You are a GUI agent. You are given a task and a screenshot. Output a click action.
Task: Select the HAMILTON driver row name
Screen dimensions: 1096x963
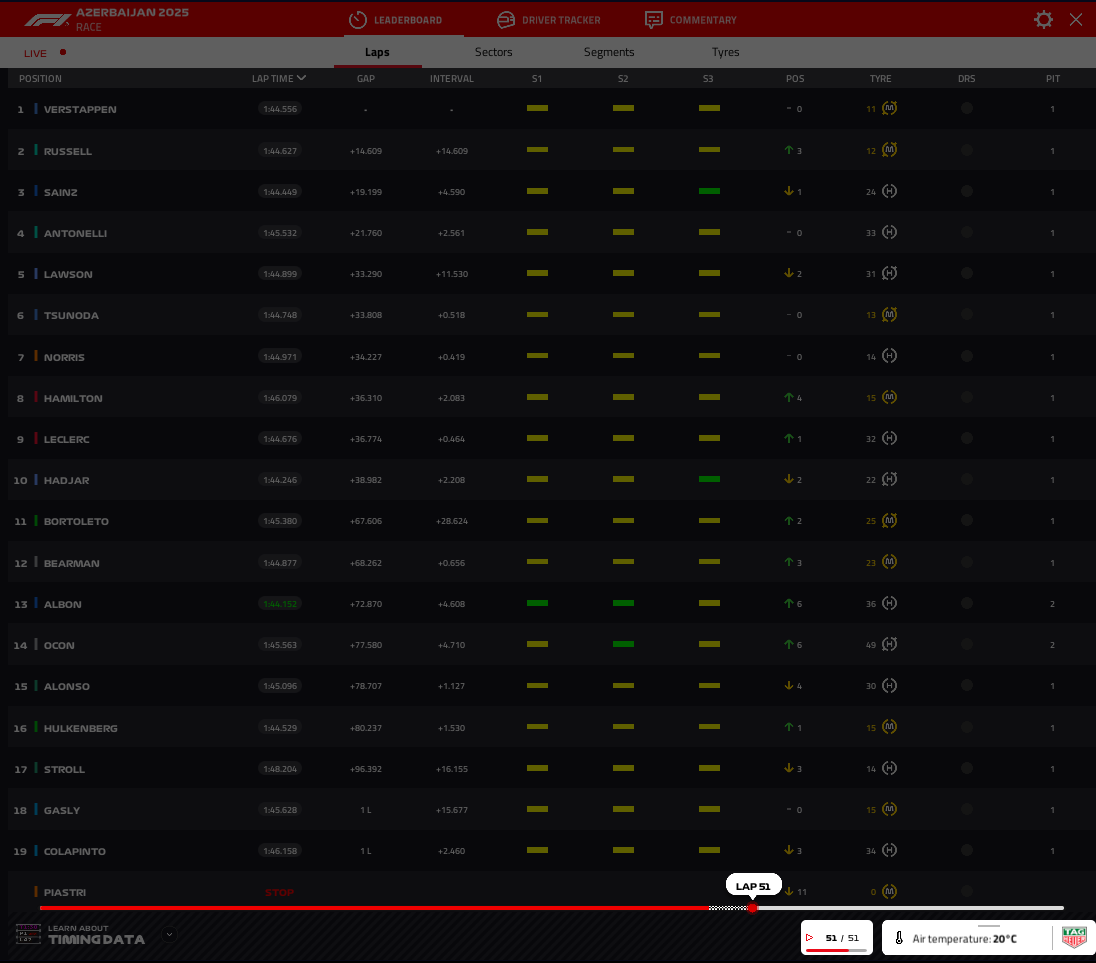click(73, 398)
